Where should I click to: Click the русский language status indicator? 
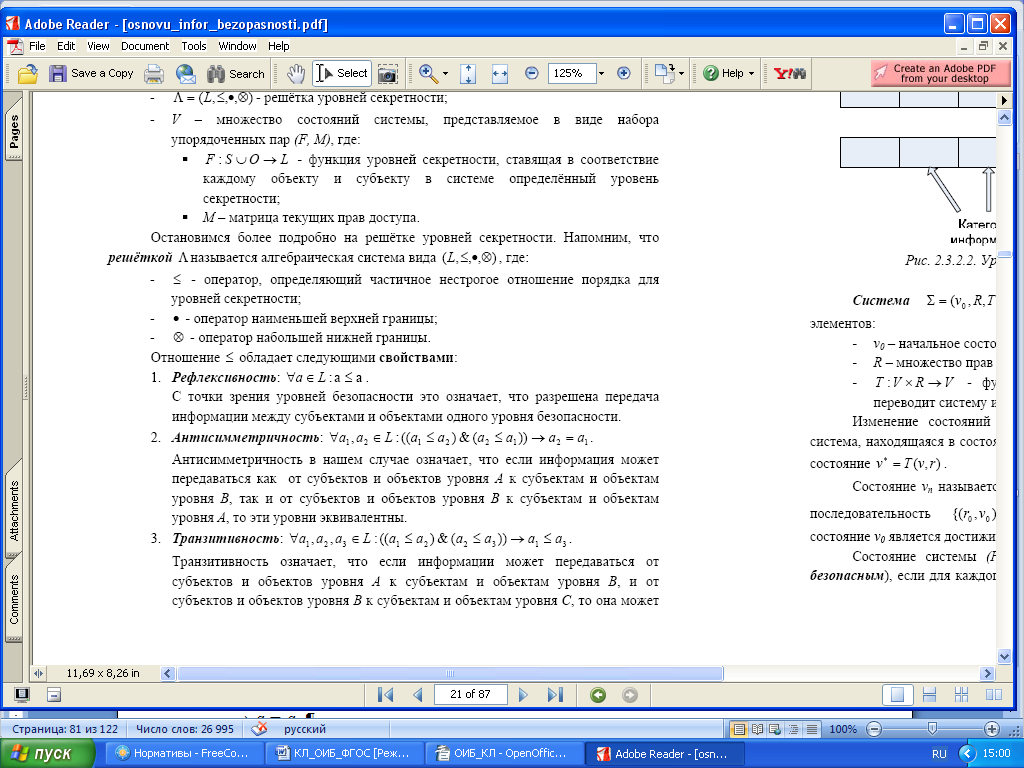(x=304, y=729)
